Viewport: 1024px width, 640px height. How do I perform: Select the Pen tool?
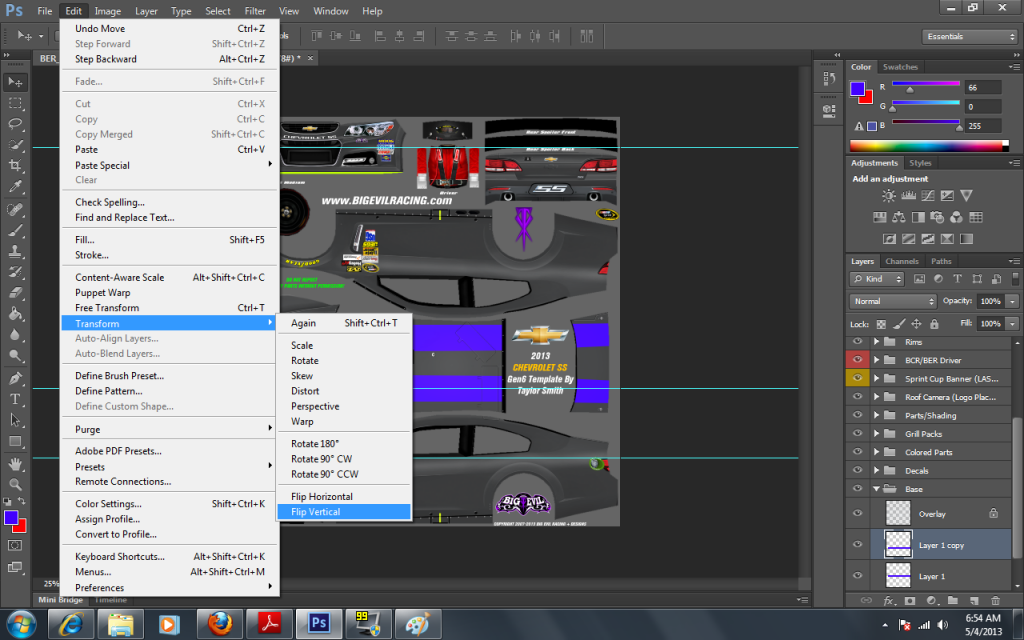click(15, 378)
